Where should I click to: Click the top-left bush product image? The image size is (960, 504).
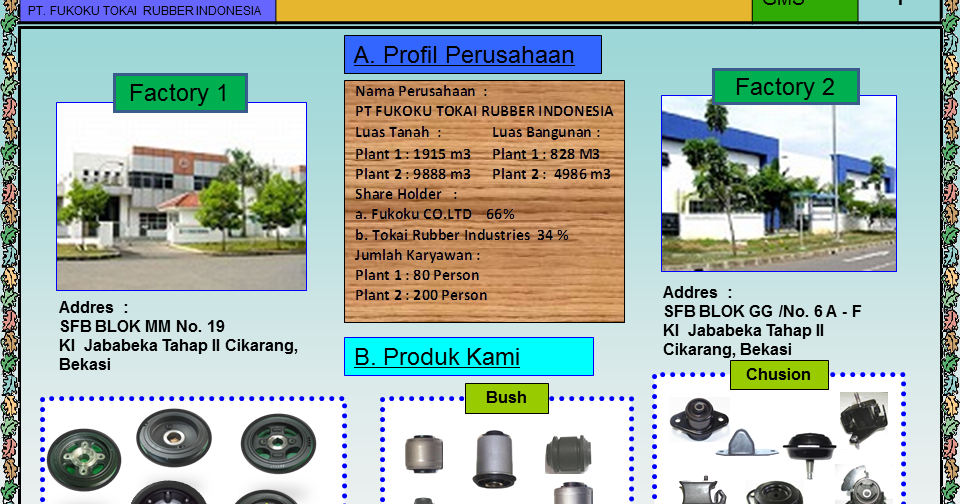(x=424, y=454)
